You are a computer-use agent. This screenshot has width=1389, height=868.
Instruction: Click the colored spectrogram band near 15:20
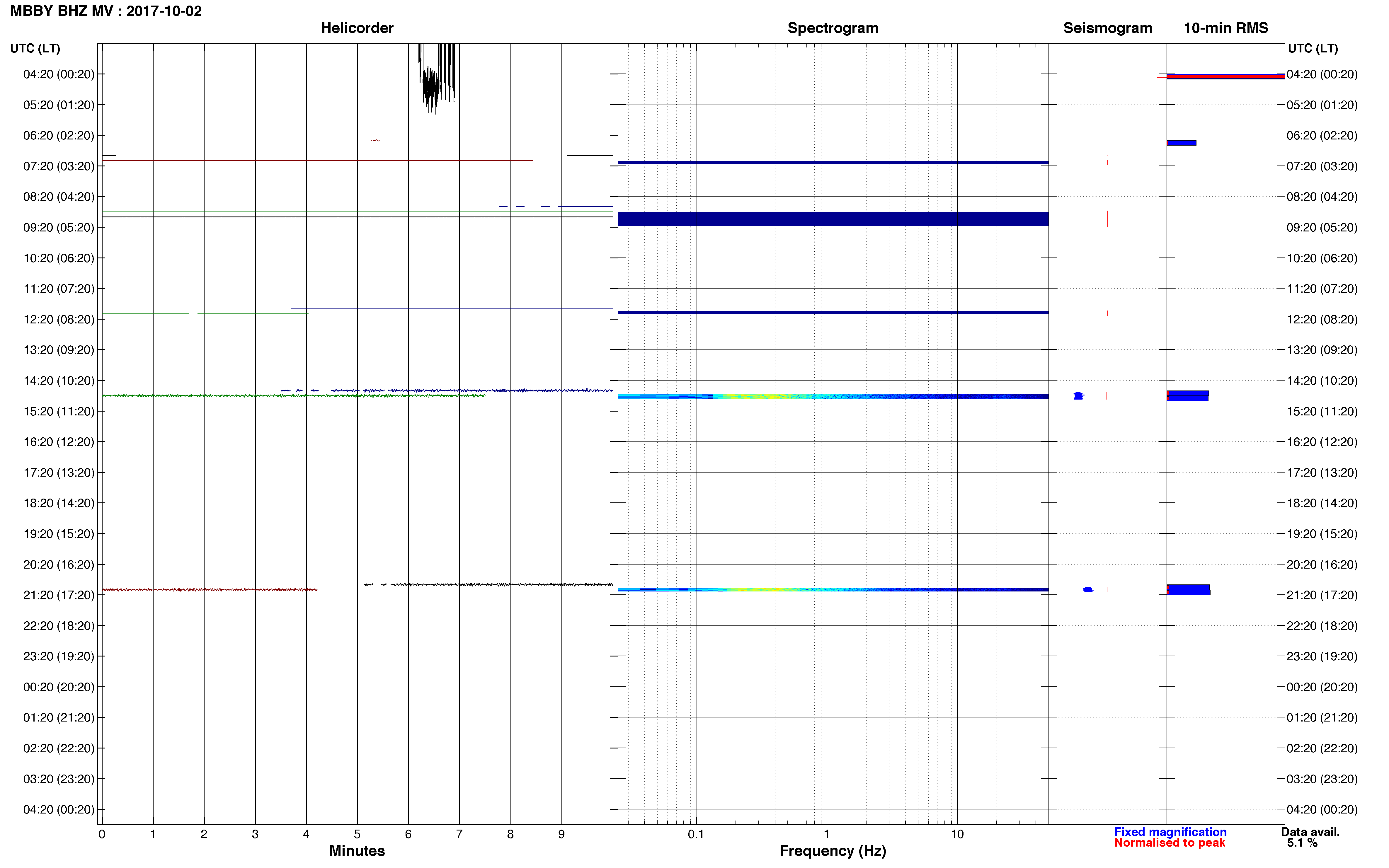[x=833, y=396]
